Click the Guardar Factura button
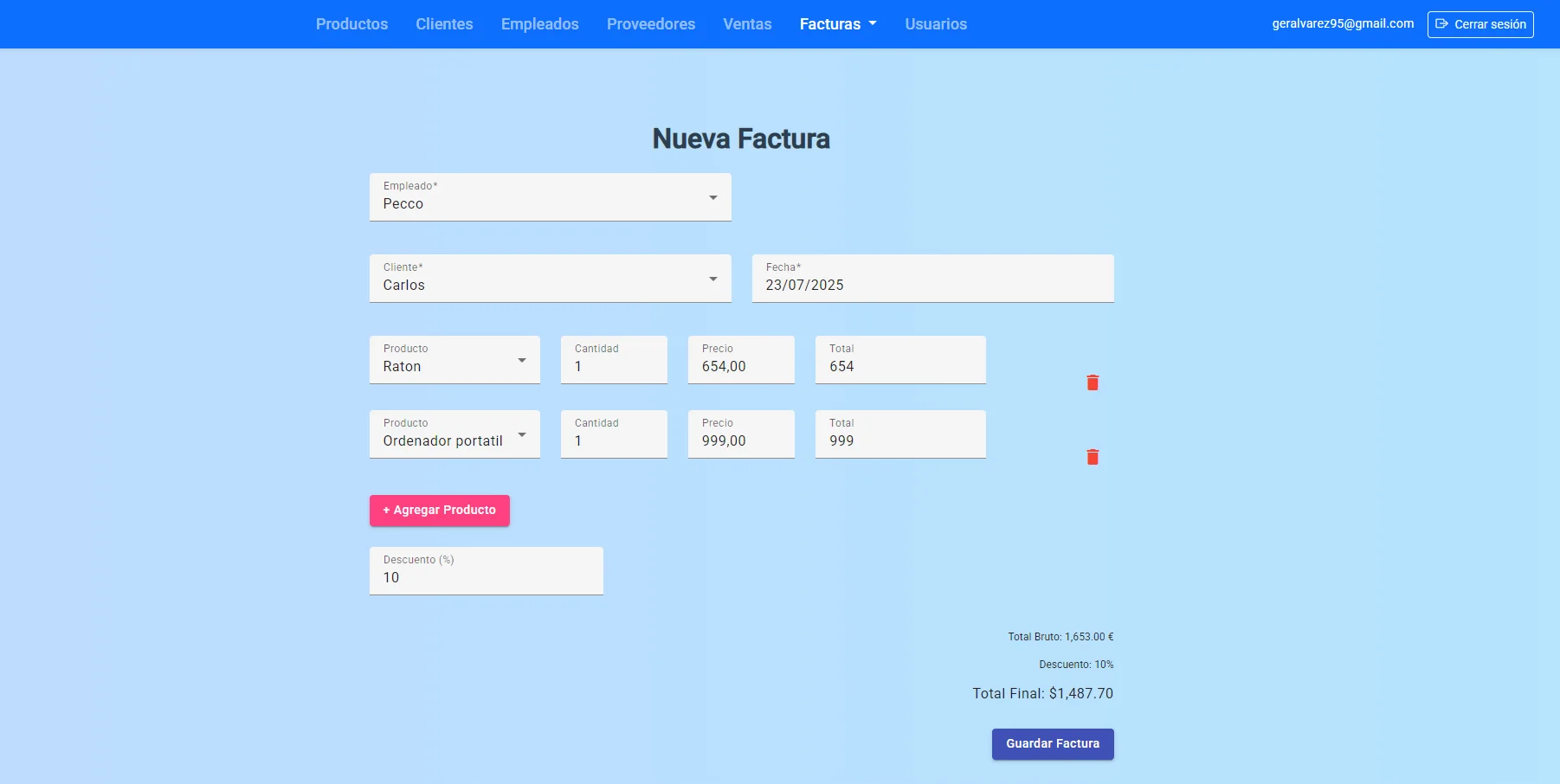 click(x=1053, y=743)
